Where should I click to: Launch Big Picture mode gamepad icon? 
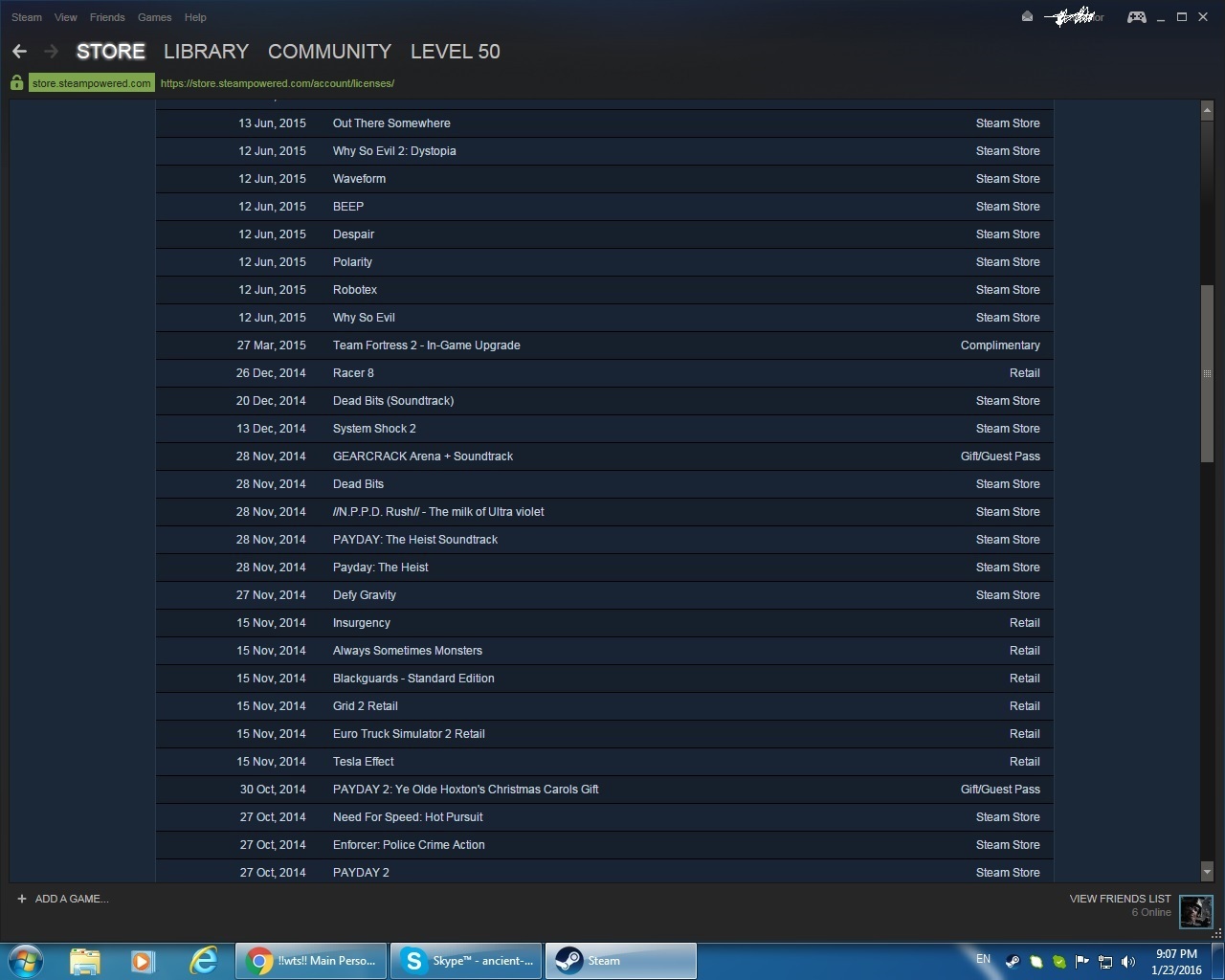click(1137, 16)
